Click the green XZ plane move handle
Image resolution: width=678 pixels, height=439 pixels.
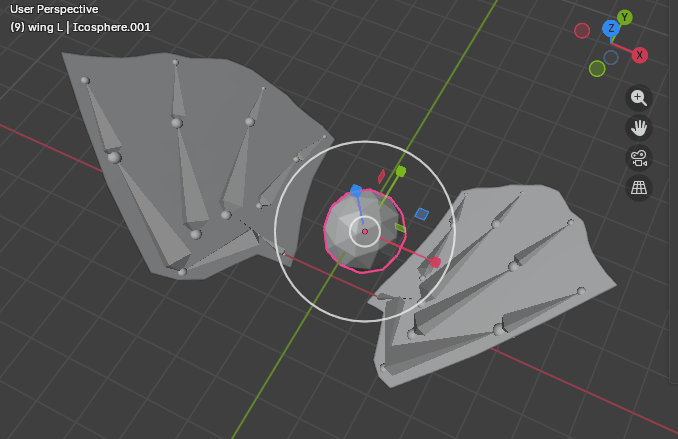400,228
